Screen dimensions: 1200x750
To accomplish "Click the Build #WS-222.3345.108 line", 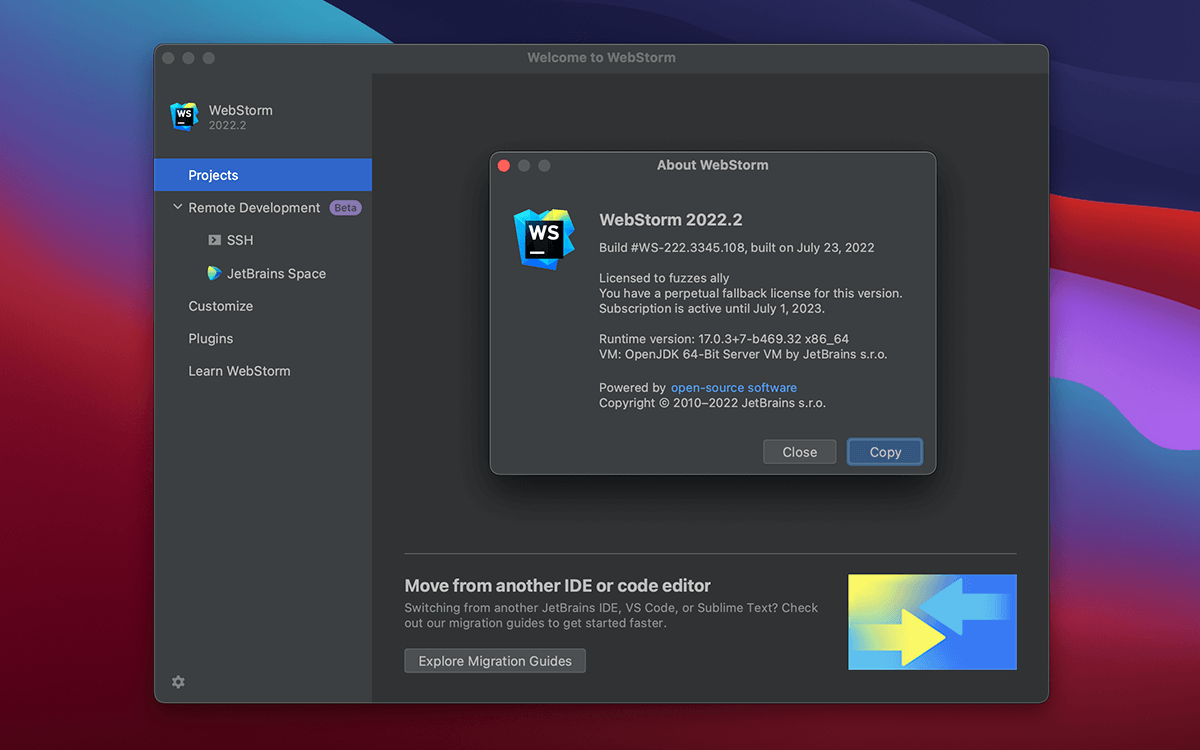I will tap(737, 248).
